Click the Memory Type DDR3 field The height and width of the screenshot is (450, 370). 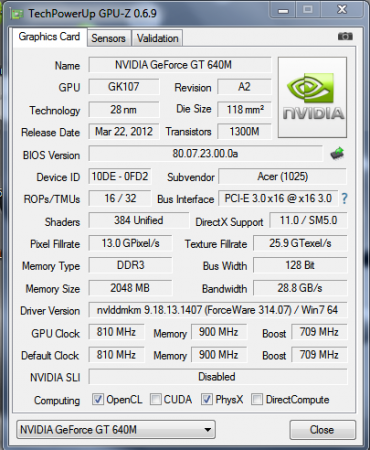[x=130, y=265]
